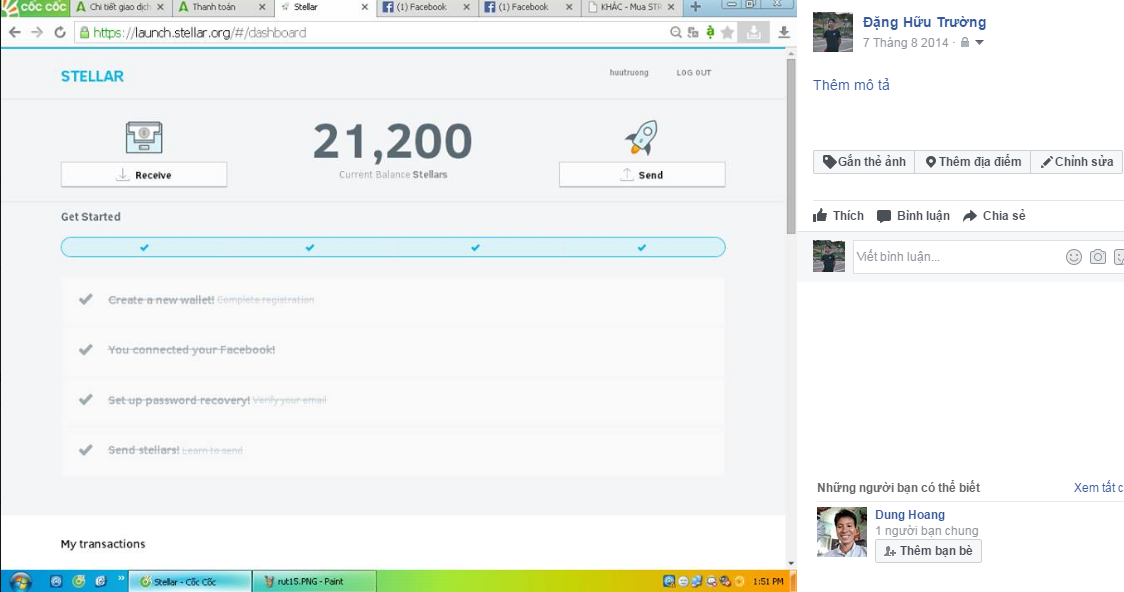Viewport: 1124px width, 592px height.
Task: Click the second check in Get Started progress bar
Action: 310,247
